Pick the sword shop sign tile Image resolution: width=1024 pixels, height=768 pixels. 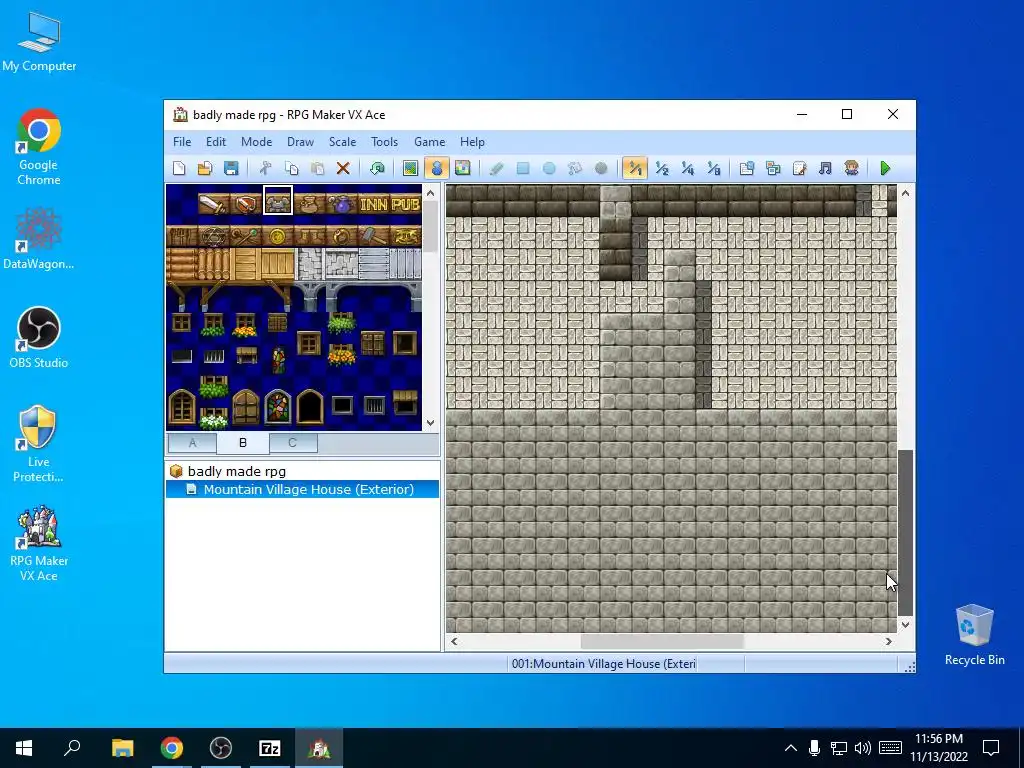coord(214,204)
